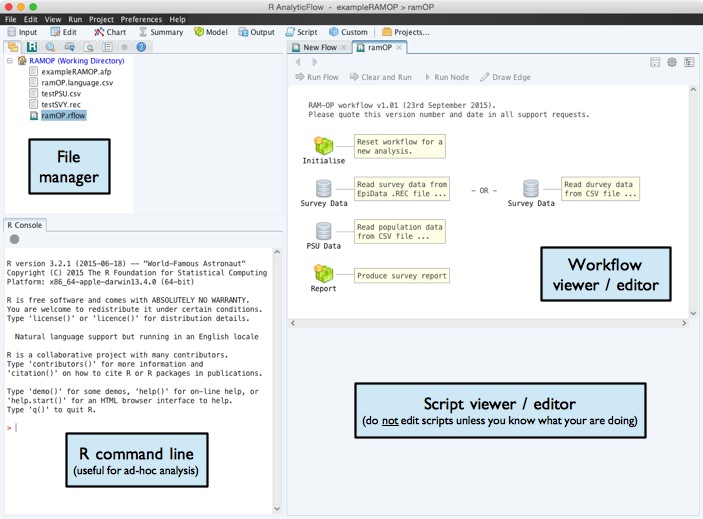
Task: Click the 'Read population data from CSV file' note
Action: [x=400, y=232]
